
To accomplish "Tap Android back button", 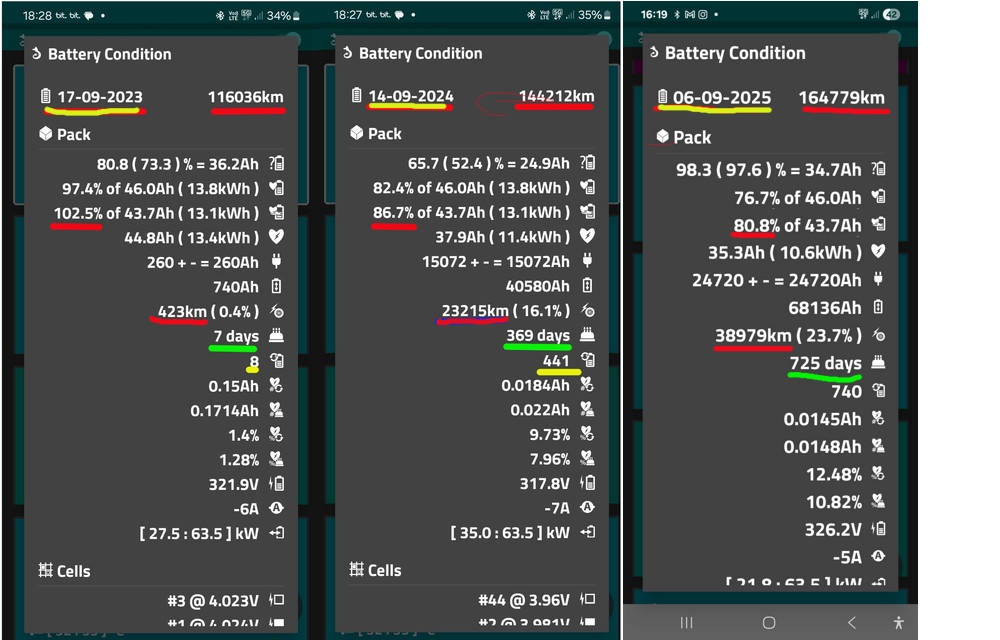I will pyautogui.click(x=852, y=622).
